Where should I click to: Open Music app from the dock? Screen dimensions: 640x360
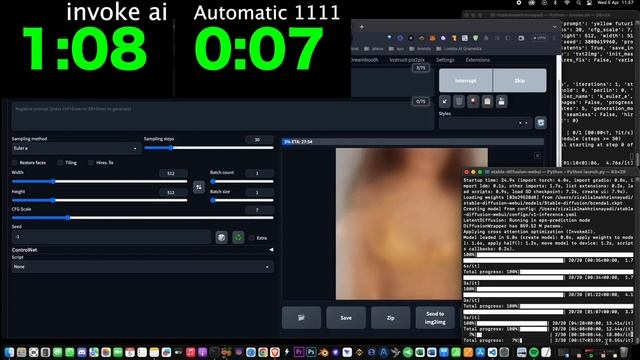coord(190,352)
